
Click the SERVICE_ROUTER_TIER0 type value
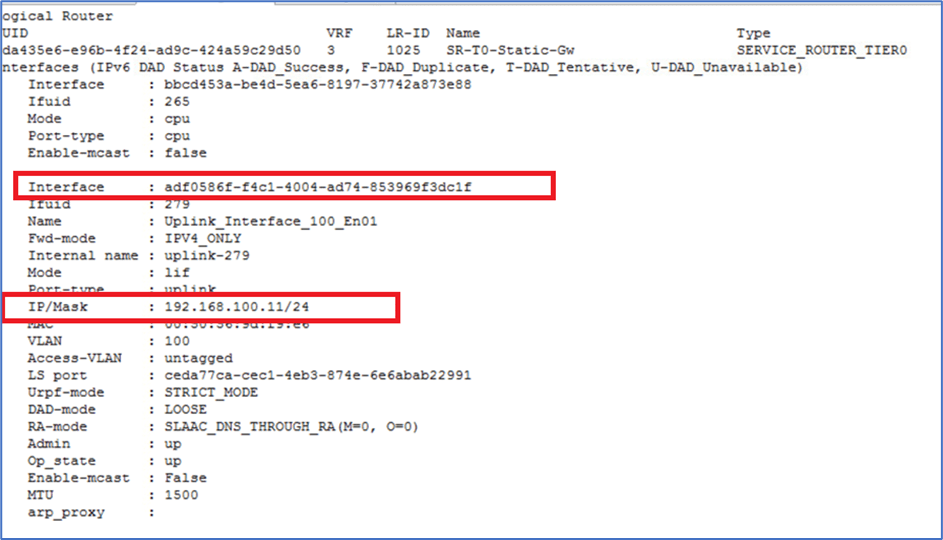822,50
